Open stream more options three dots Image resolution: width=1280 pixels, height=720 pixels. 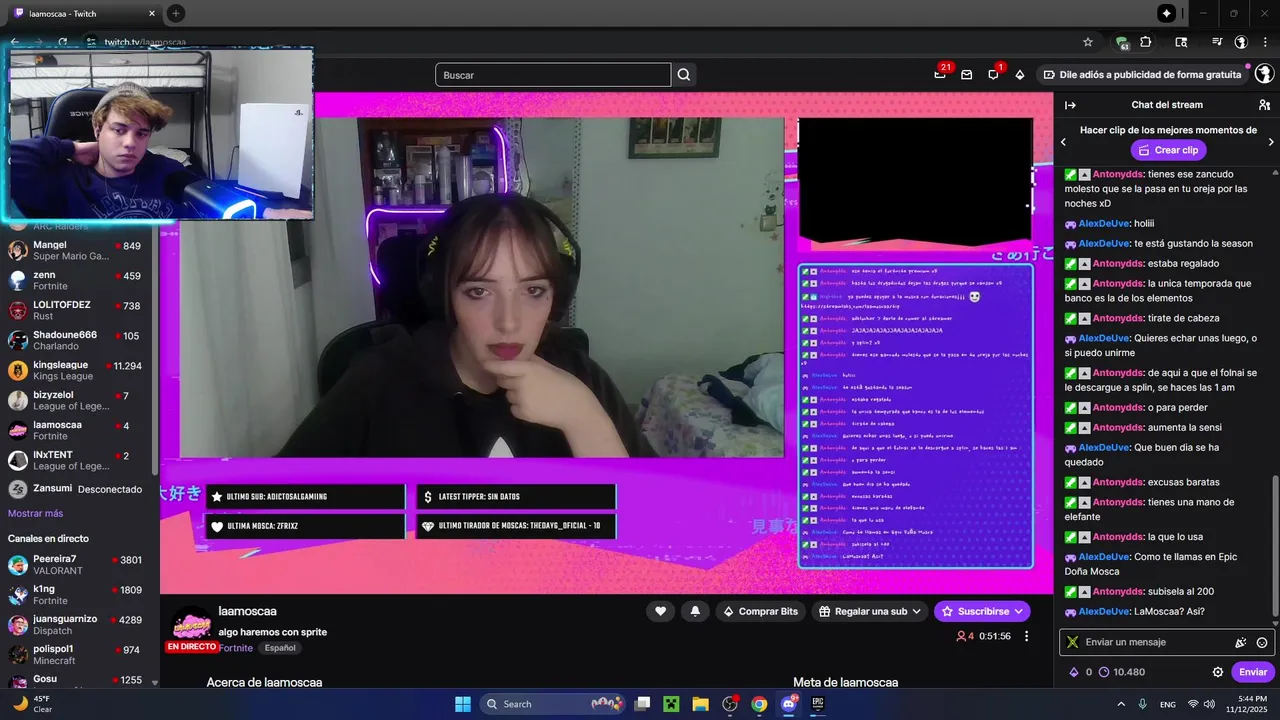tap(1026, 636)
